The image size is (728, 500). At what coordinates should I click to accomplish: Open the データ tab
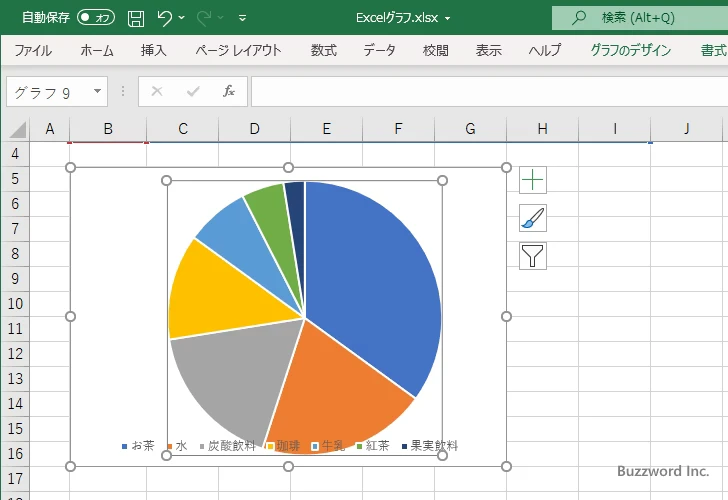(379, 50)
